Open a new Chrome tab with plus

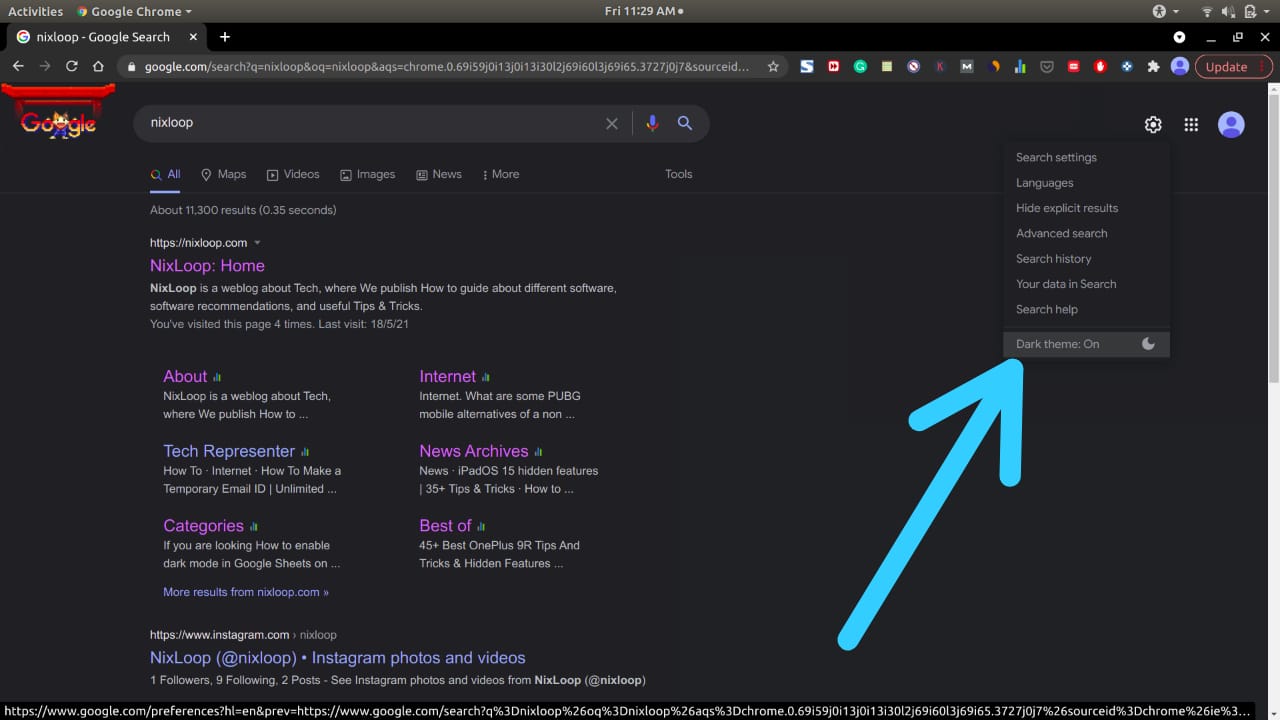point(225,37)
